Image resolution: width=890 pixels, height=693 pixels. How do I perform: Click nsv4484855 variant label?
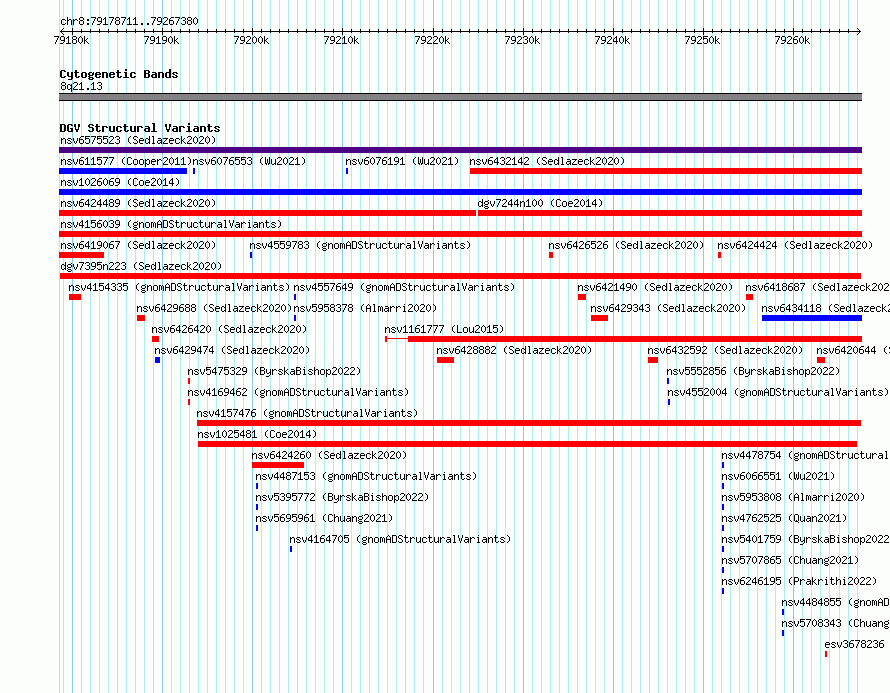click(836, 602)
